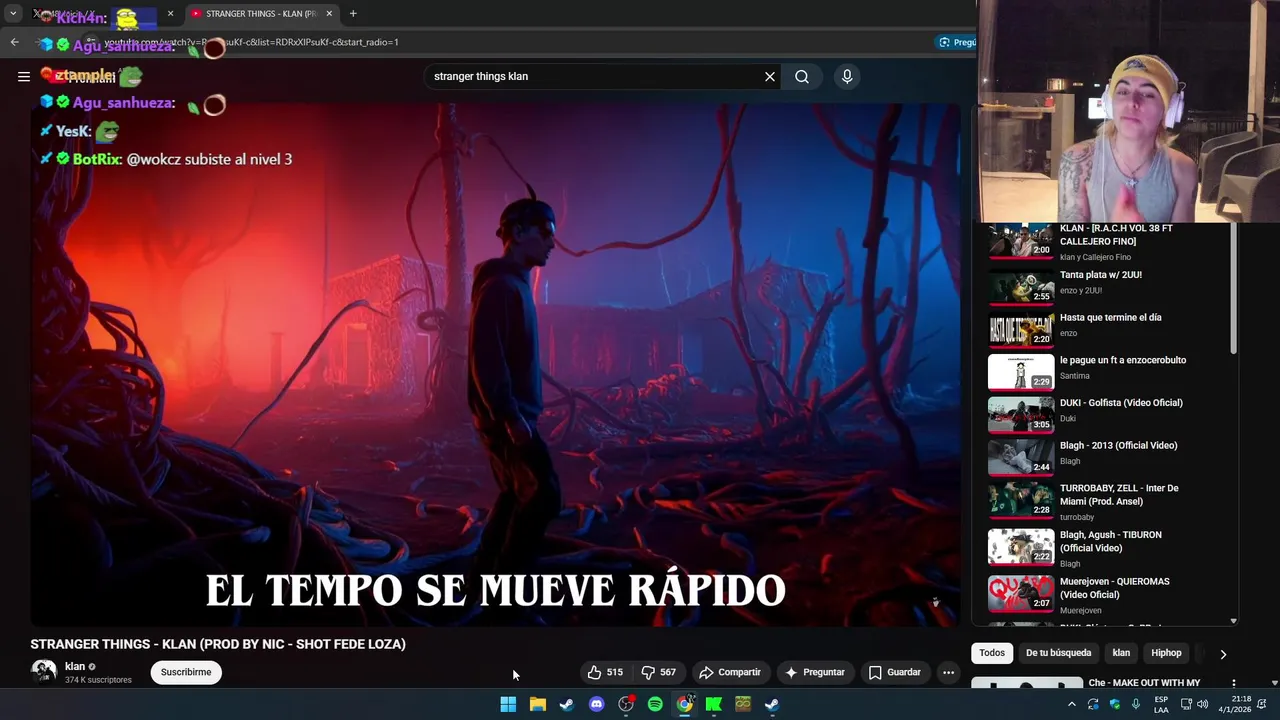Select the Hiphop filter chip

click(x=1166, y=653)
